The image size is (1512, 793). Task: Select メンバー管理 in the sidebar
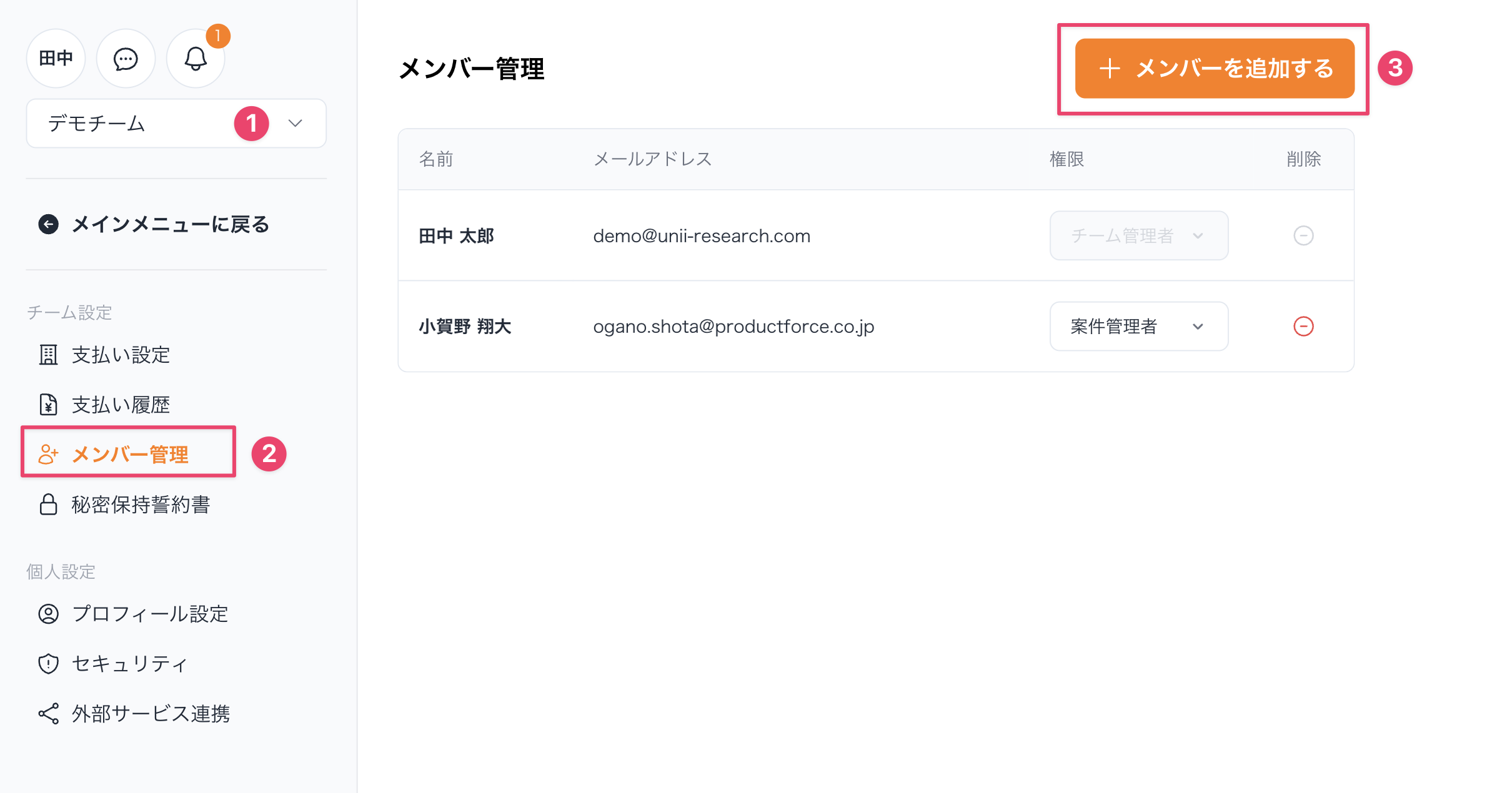[x=129, y=455]
